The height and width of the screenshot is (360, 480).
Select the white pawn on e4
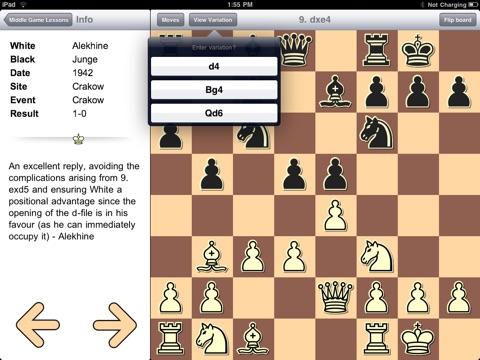[336, 215]
